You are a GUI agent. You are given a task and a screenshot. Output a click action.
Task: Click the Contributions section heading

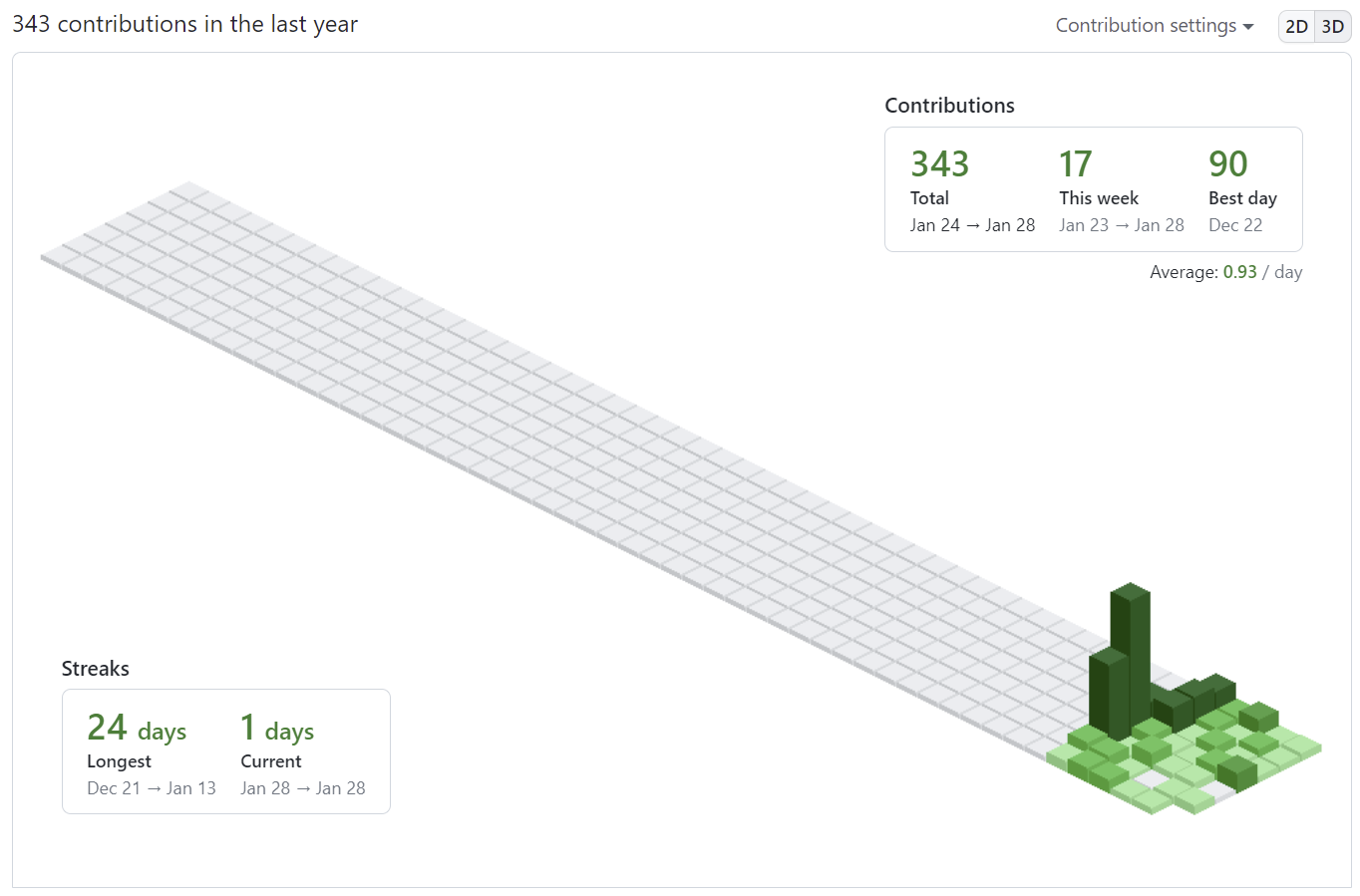(949, 106)
